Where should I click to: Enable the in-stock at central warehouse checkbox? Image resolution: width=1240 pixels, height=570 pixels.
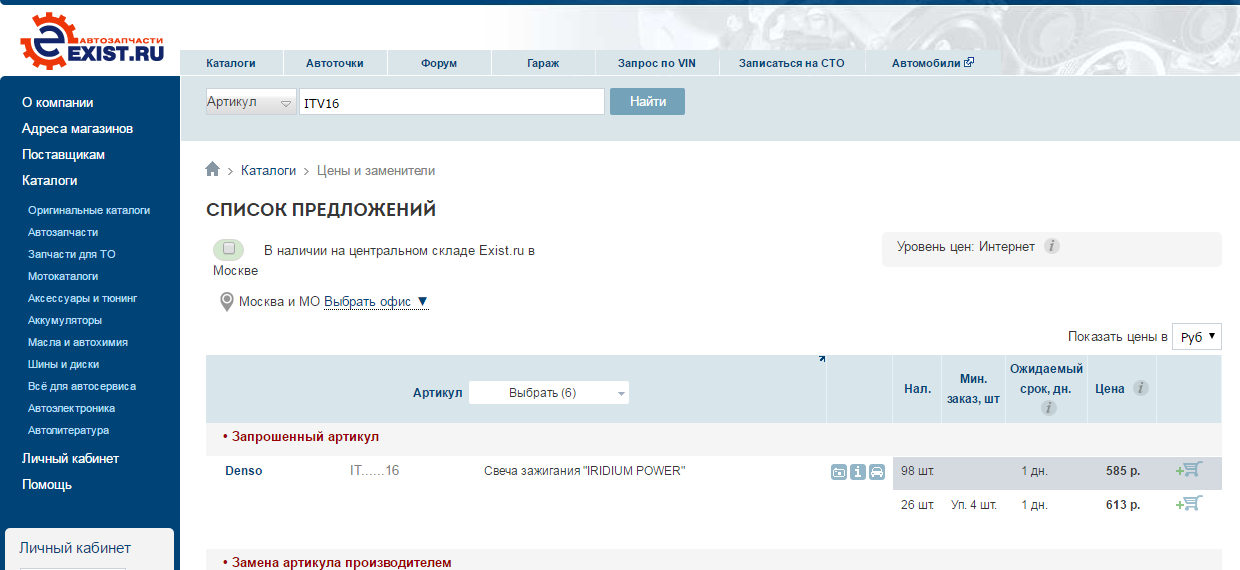tap(229, 248)
